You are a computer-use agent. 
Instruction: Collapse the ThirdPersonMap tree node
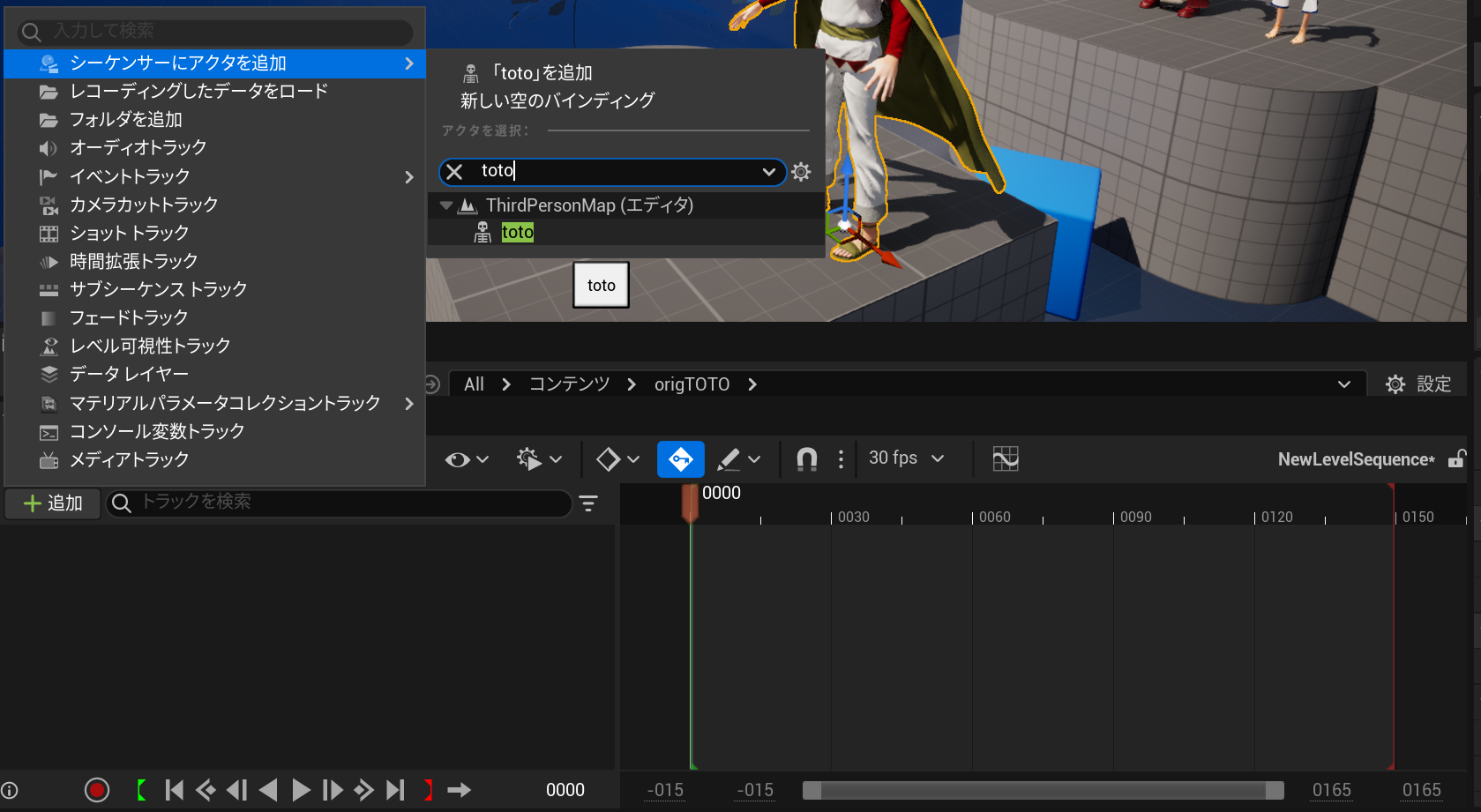(446, 205)
